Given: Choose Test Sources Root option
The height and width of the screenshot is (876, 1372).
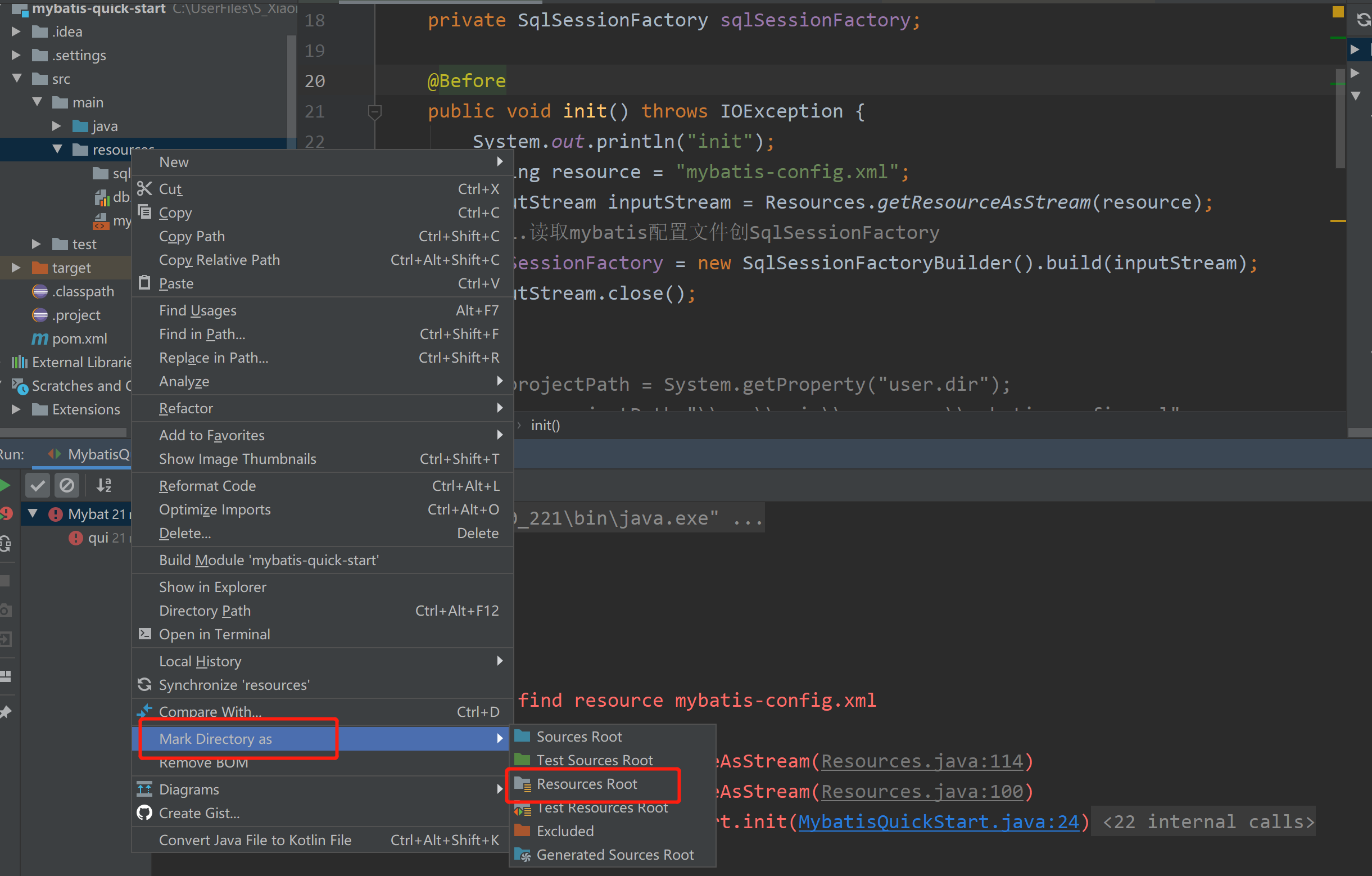Looking at the screenshot, I should [x=594, y=760].
